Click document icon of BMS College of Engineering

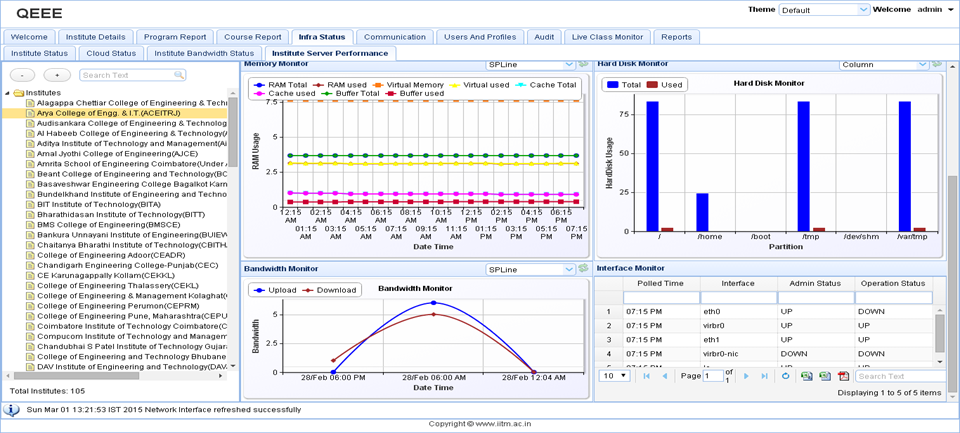click(x=29, y=225)
